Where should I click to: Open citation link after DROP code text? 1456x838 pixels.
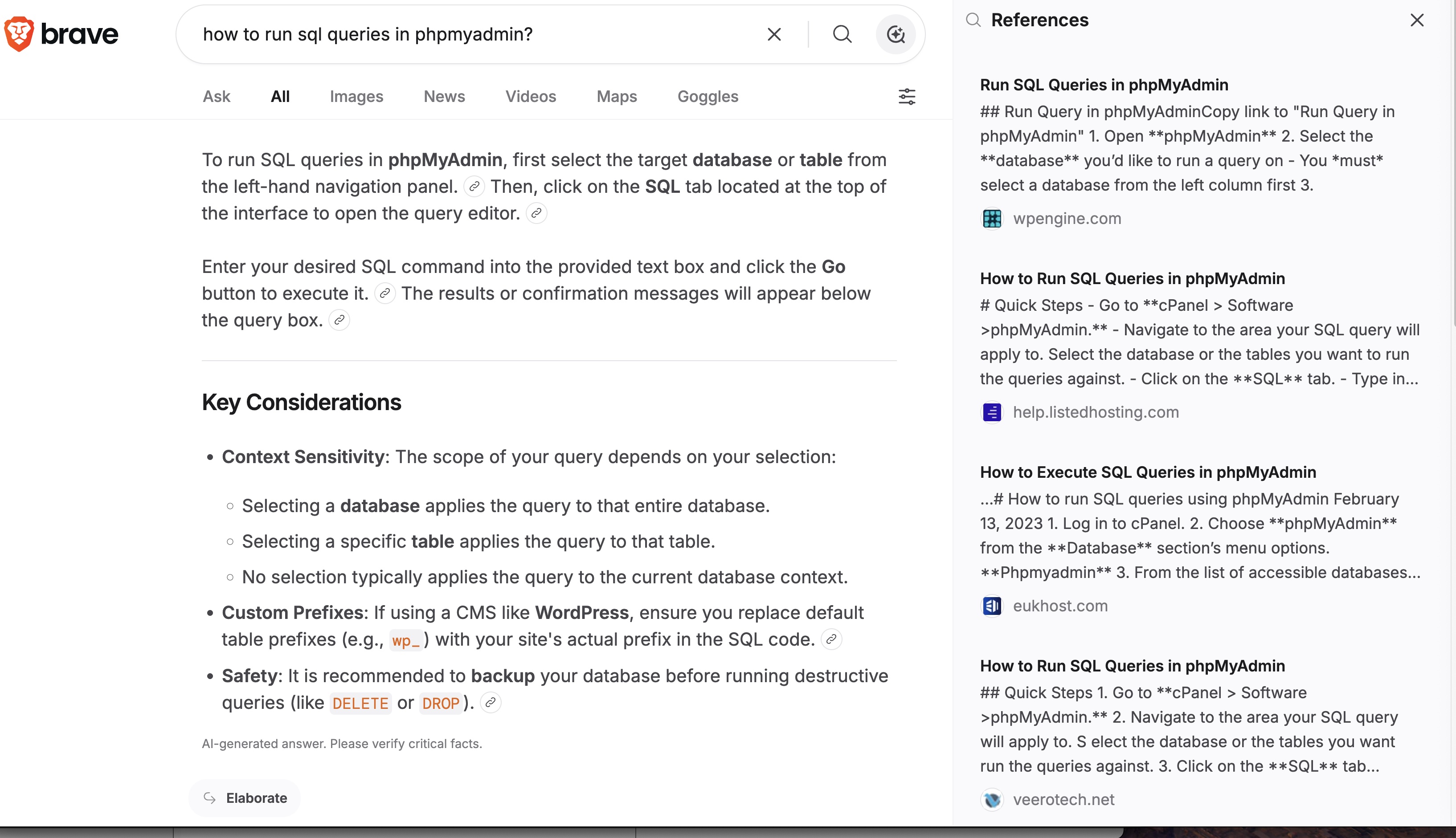[491, 703]
